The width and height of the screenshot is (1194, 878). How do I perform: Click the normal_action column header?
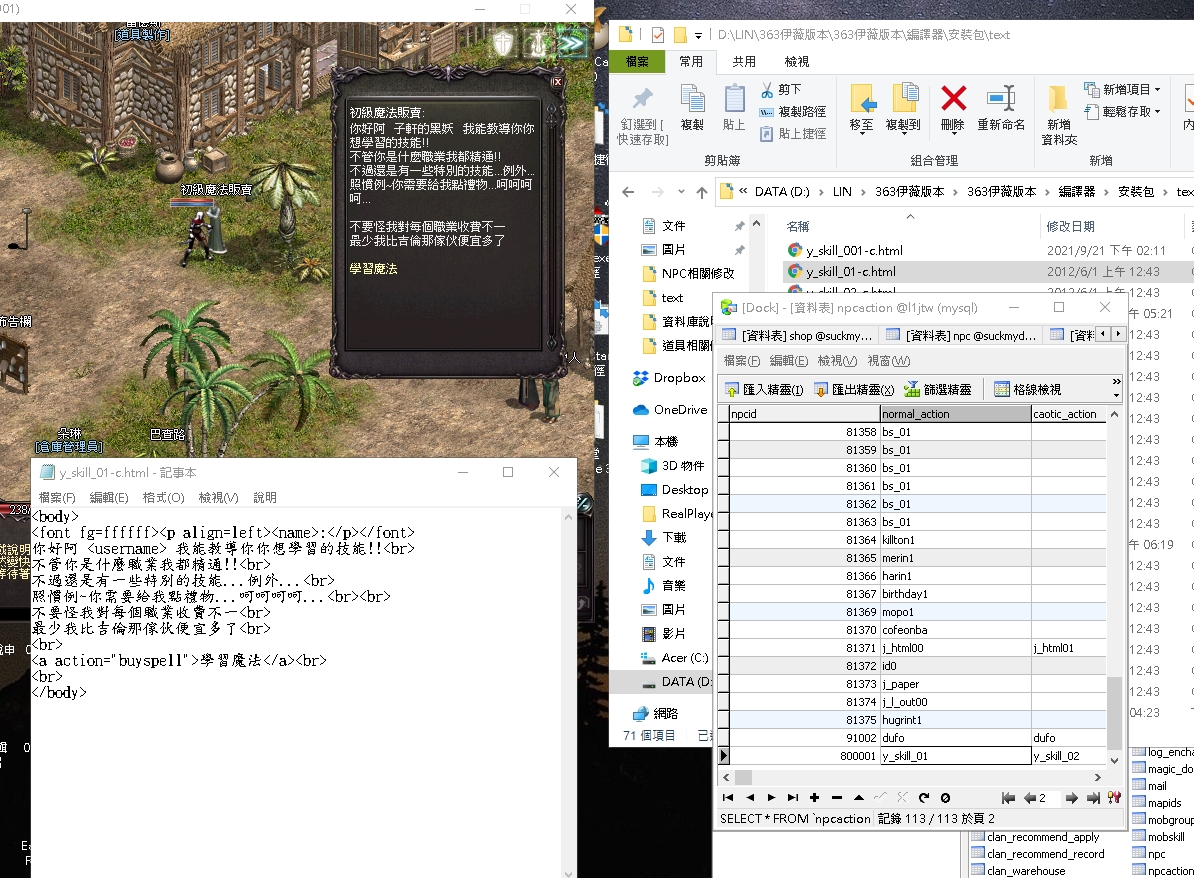pos(956,414)
